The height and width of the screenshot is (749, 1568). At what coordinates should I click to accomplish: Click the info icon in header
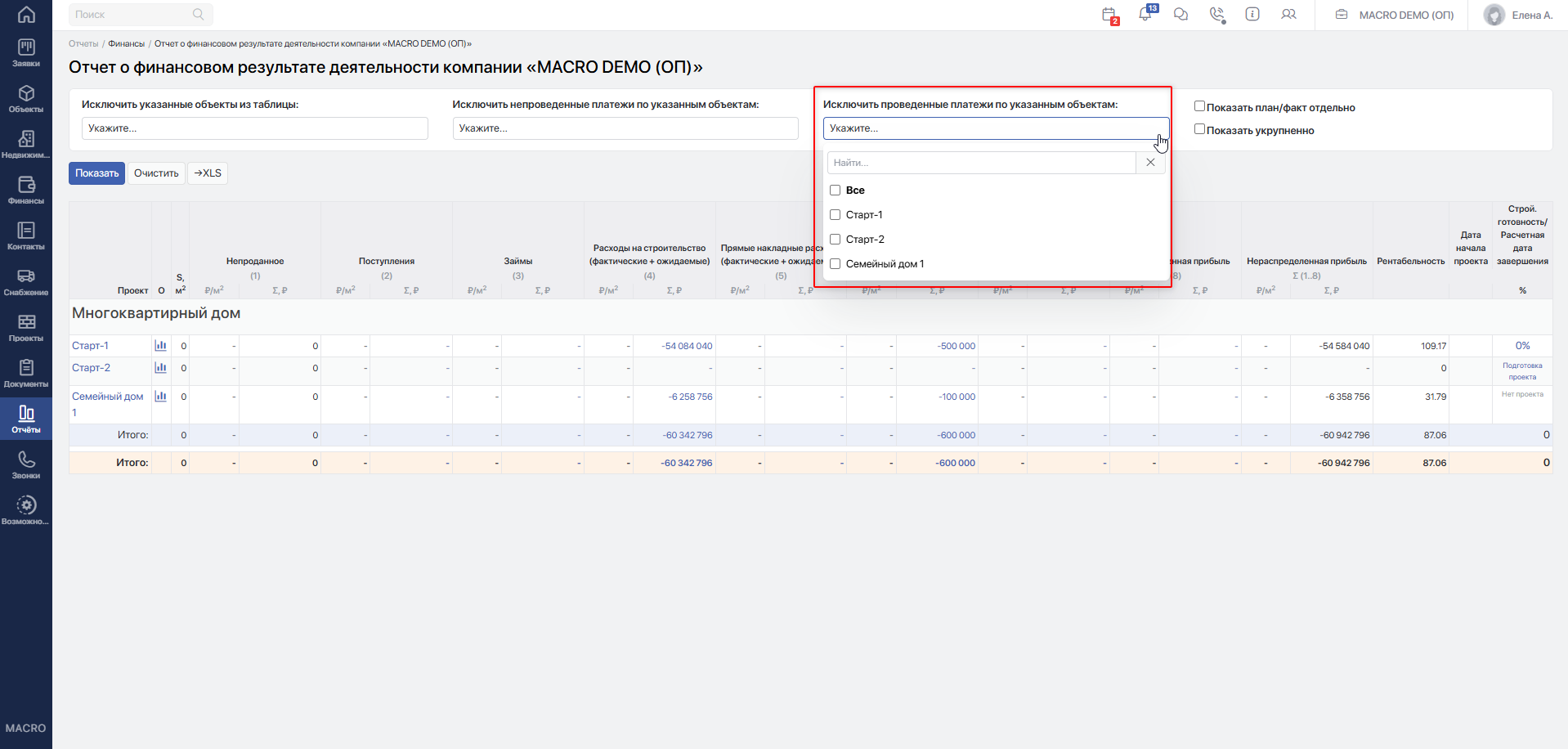pyautogui.click(x=1252, y=14)
